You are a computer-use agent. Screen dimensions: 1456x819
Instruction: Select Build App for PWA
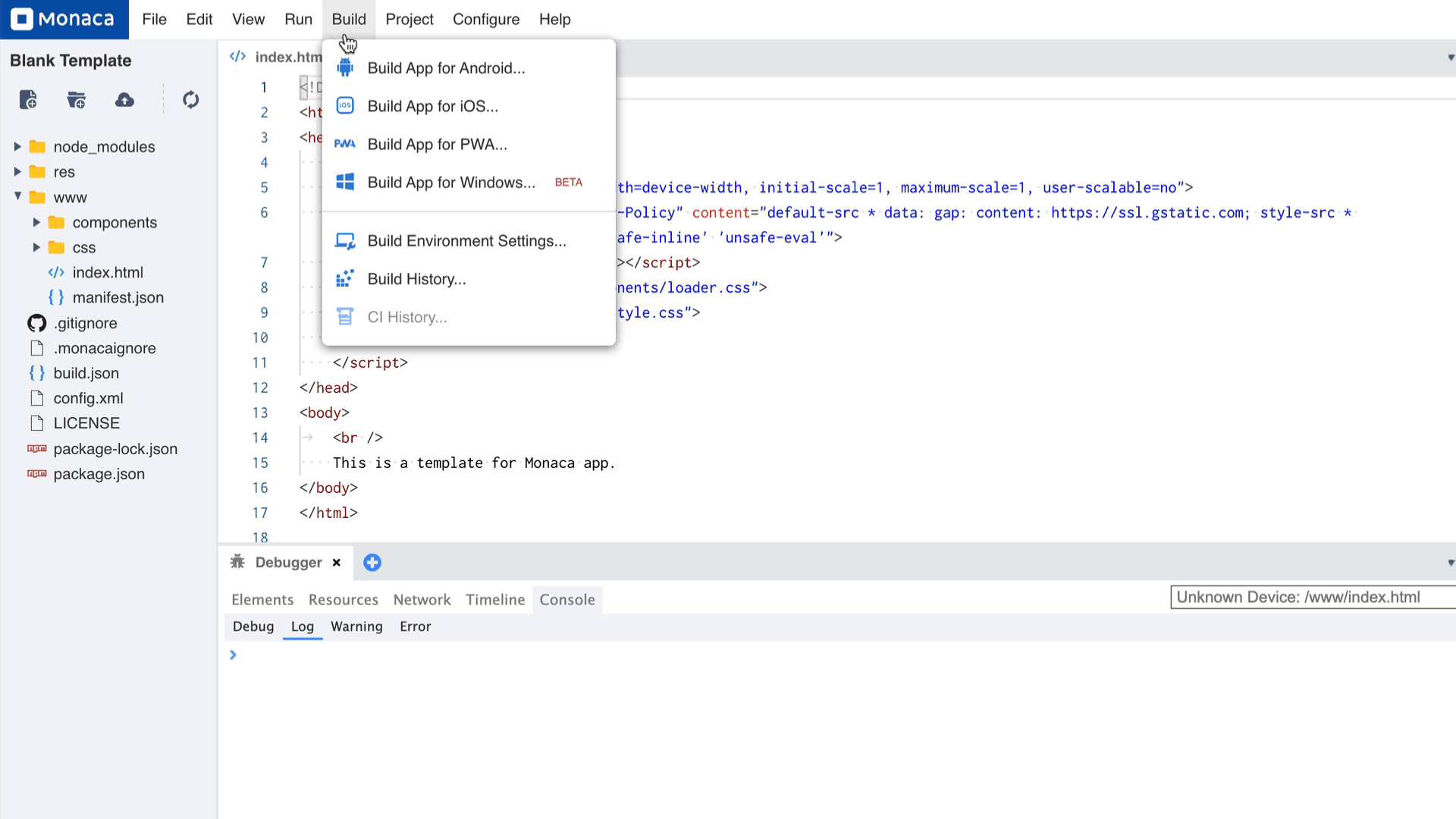point(469,144)
